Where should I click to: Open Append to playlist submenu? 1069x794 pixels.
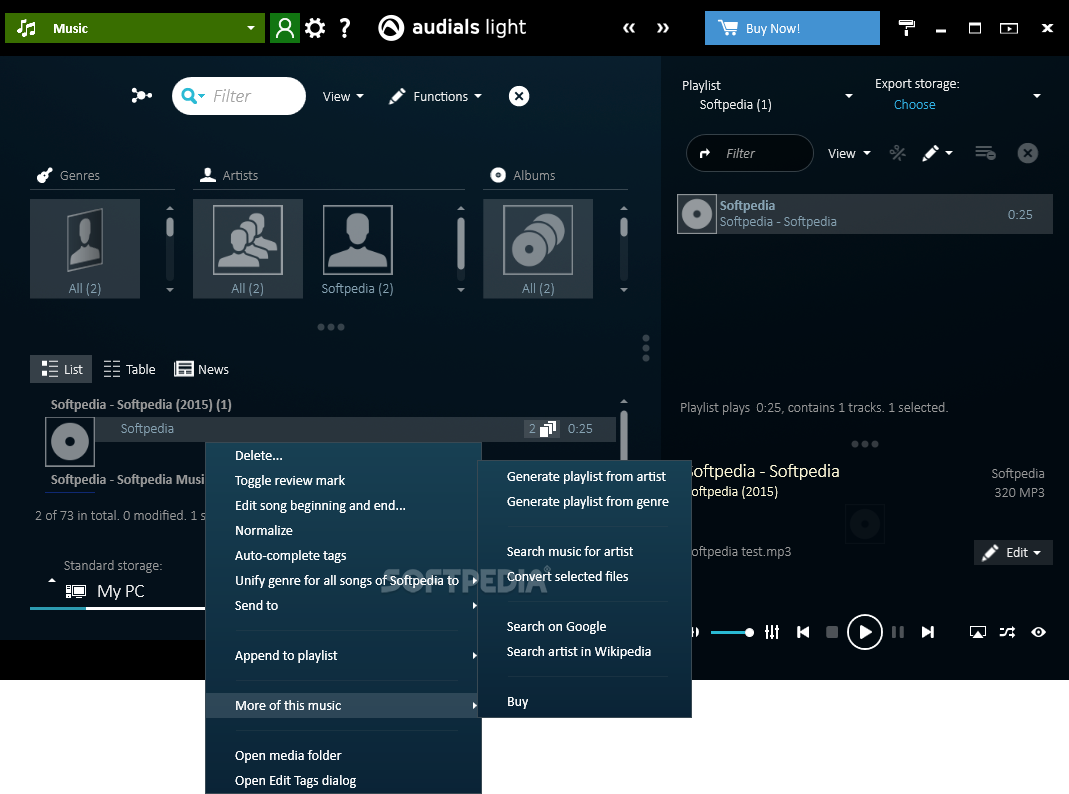[x=343, y=655]
